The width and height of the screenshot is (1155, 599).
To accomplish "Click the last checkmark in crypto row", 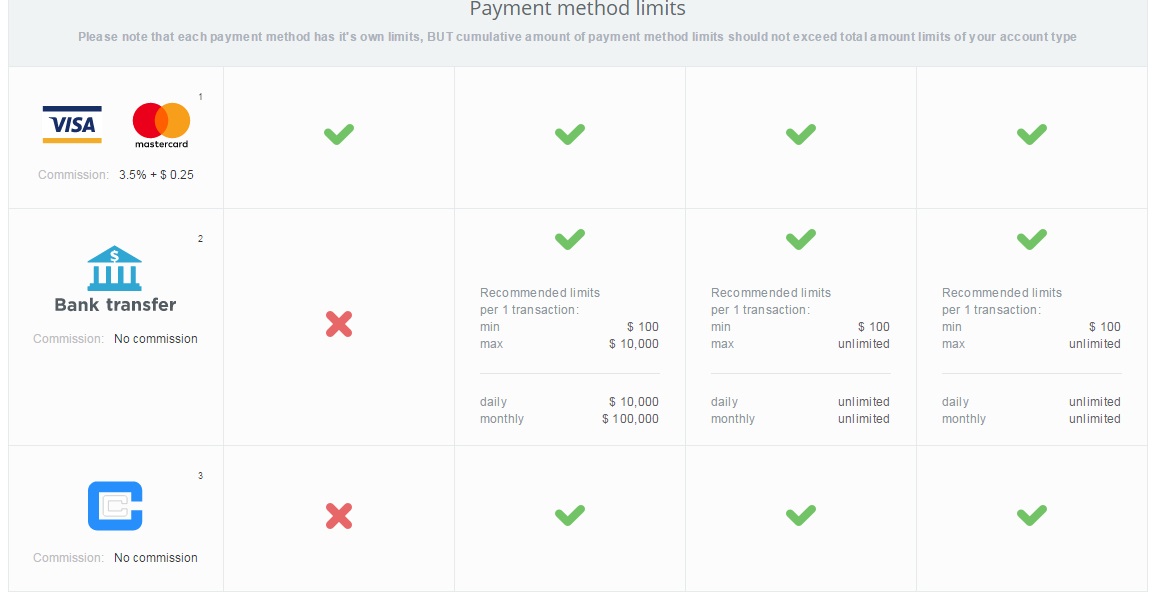I will pos(1031,515).
